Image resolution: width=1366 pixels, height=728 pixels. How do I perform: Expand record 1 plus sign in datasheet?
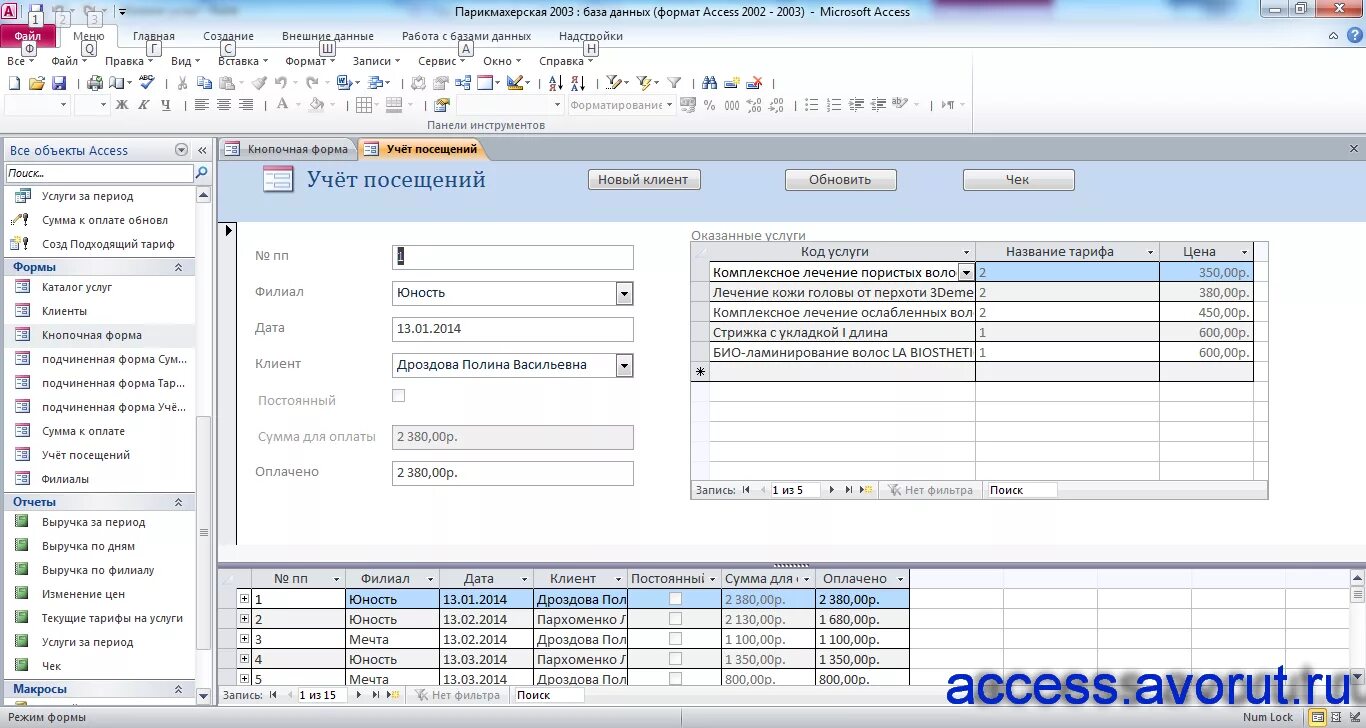pos(244,599)
